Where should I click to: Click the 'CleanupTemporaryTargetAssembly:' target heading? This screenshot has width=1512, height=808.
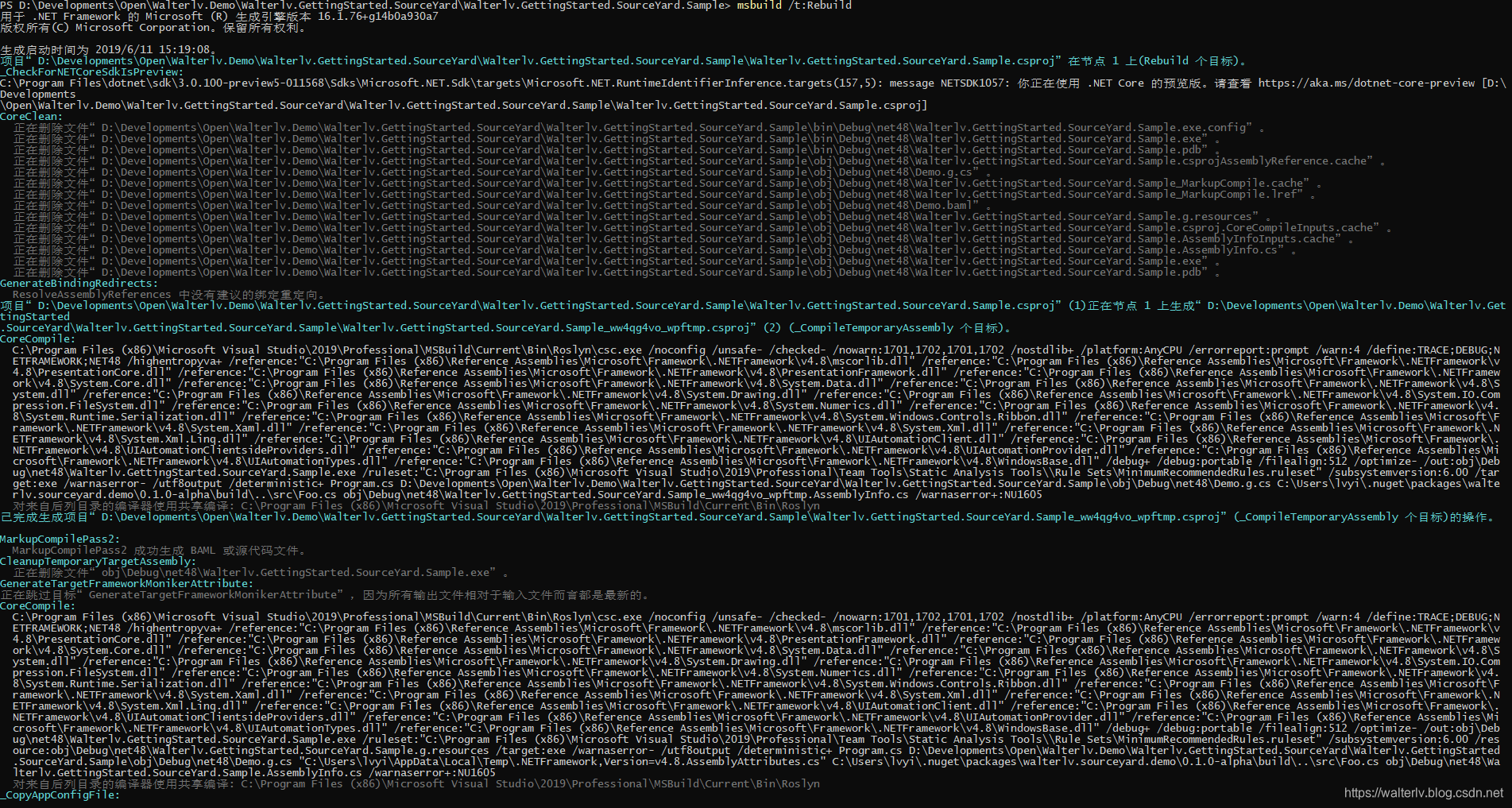pyautogui.click(x=99, y=561)
